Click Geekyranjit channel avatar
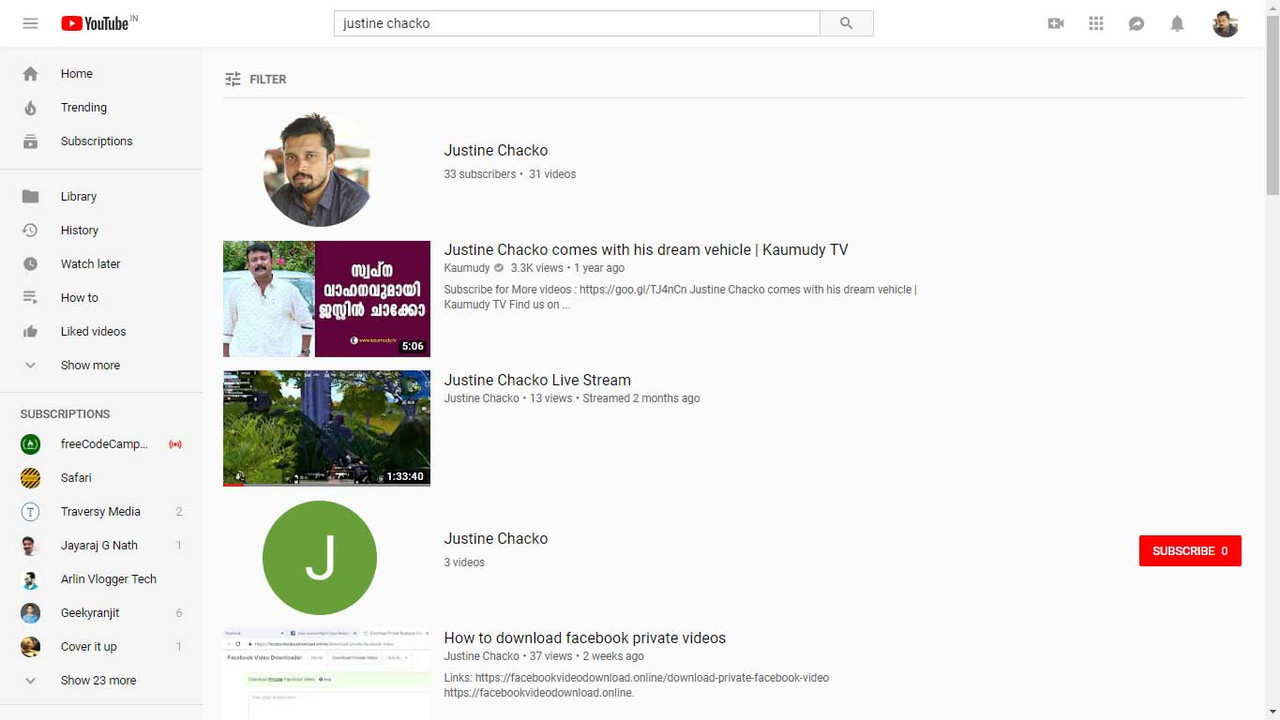Screen dimensions: 1280x720 coord(30,613)
